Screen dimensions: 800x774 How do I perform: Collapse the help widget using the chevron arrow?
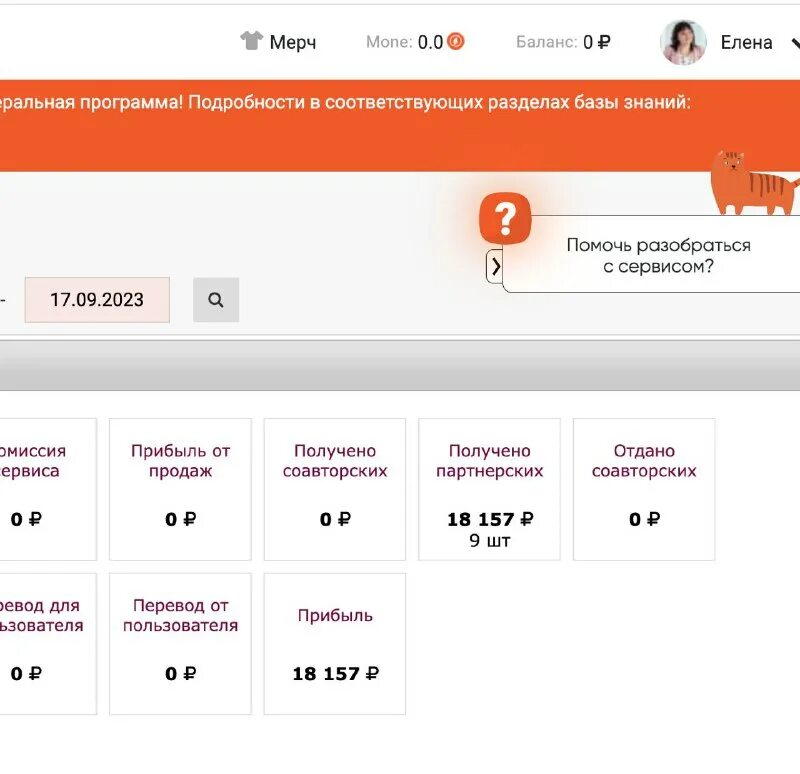tap(495, 266)
